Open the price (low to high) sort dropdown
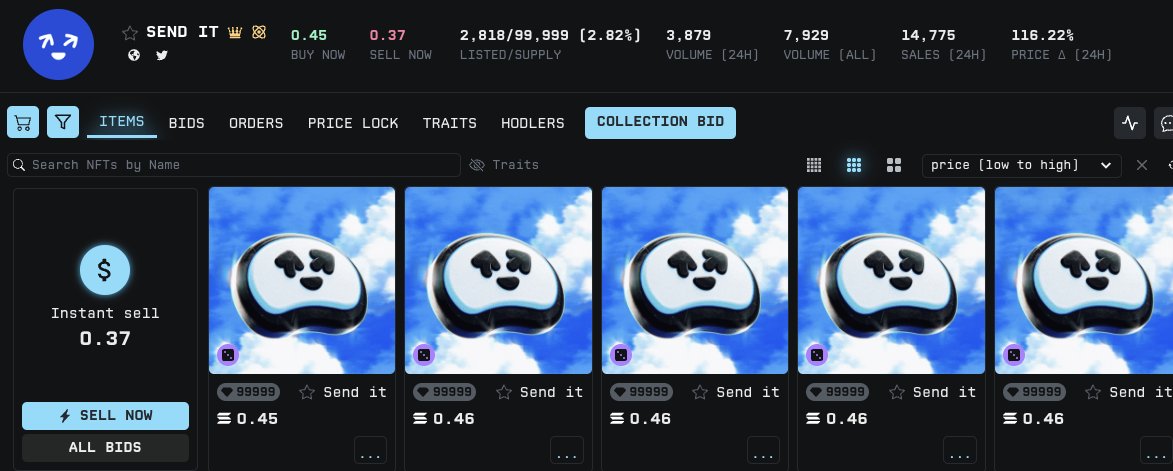Screen dimensions: 1173x471 [1021, 165]
